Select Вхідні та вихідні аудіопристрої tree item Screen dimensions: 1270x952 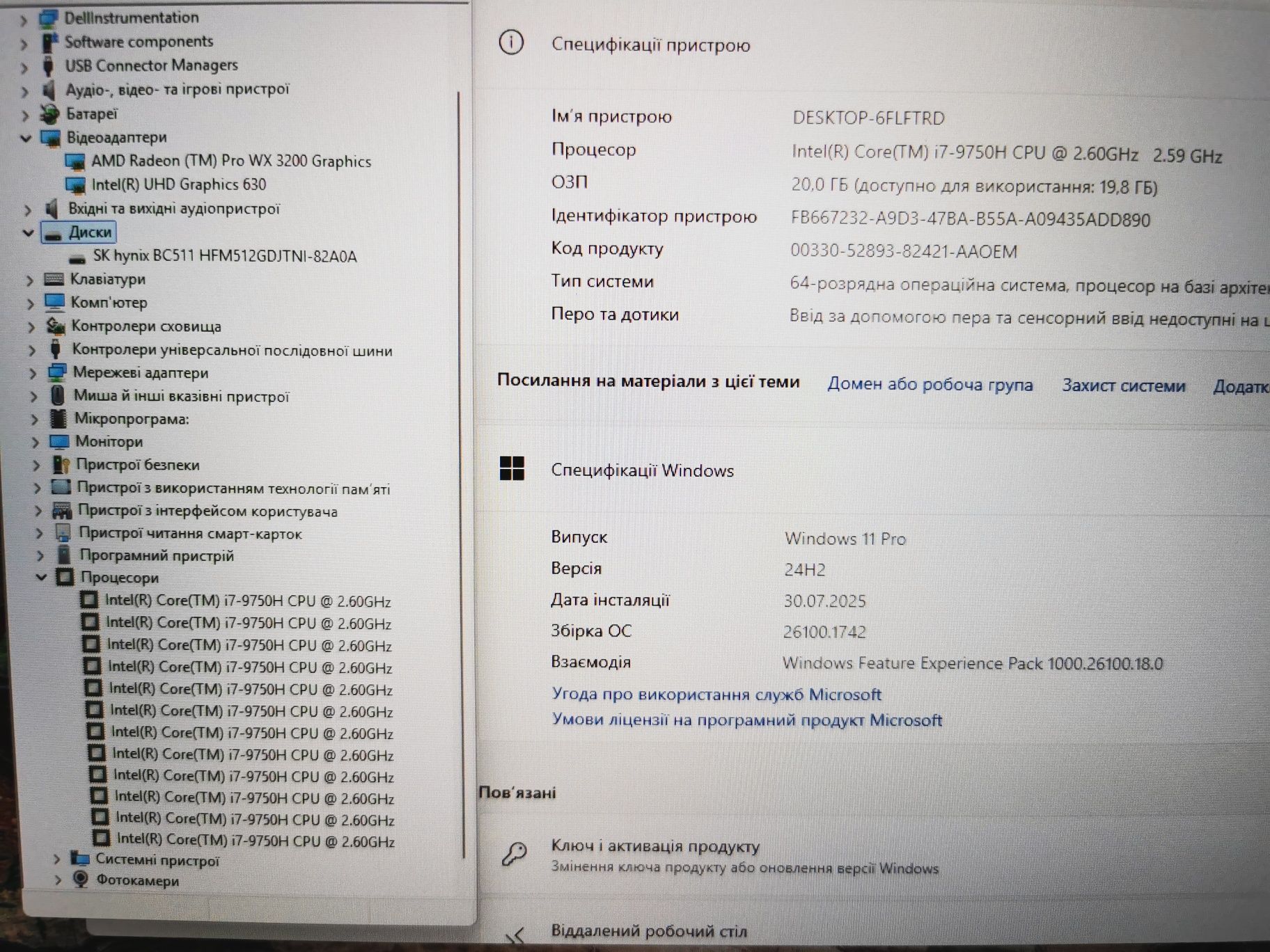173,209
